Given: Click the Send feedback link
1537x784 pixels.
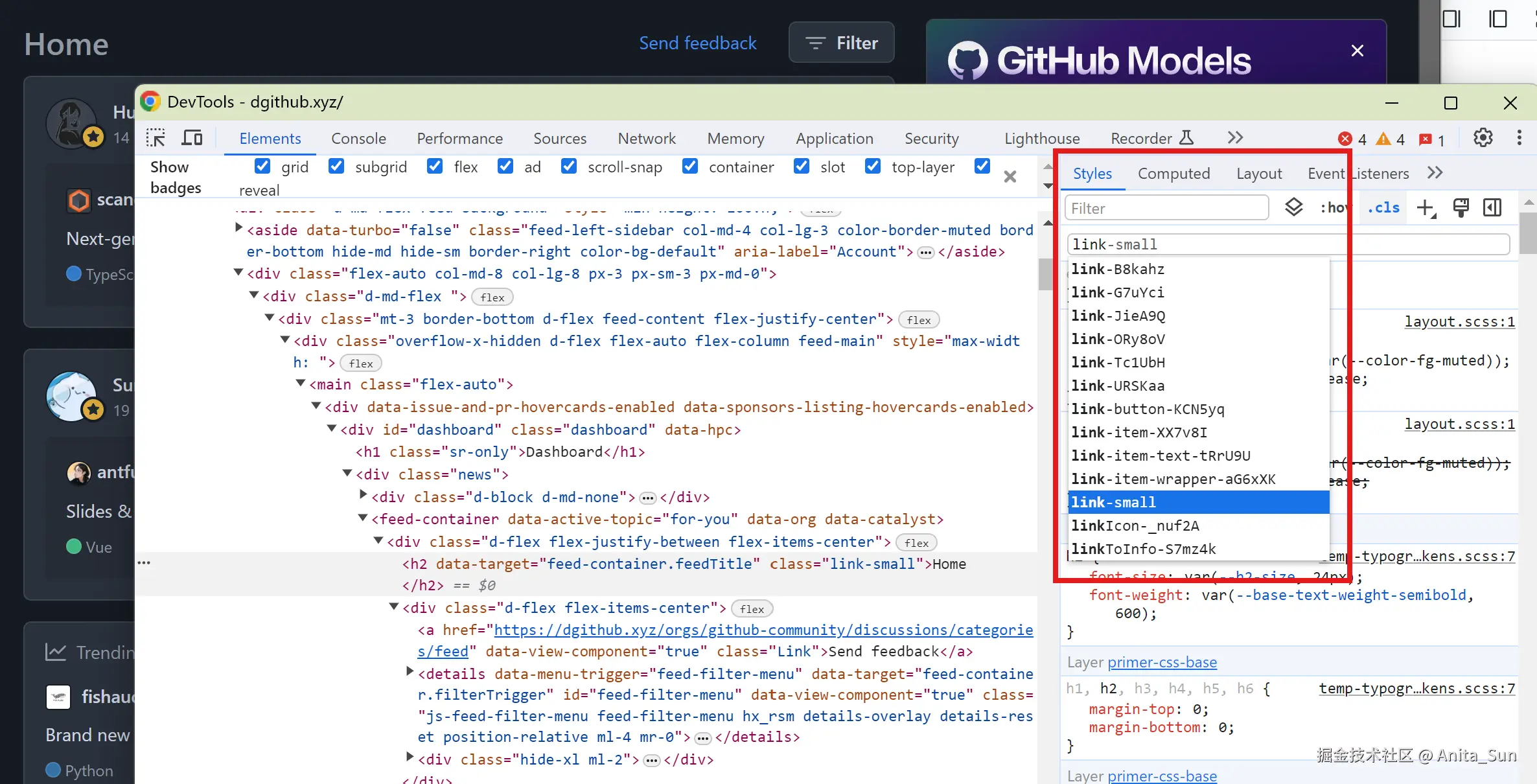Looking at the screenshot, I should point(697,43).
